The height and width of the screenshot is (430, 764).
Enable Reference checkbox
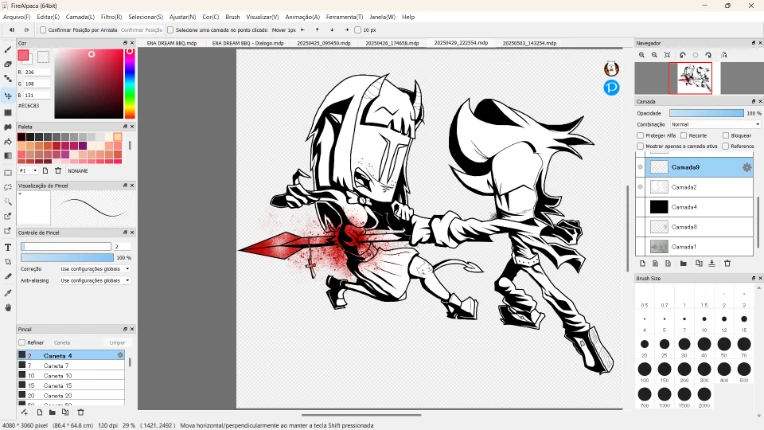point(726,146)
